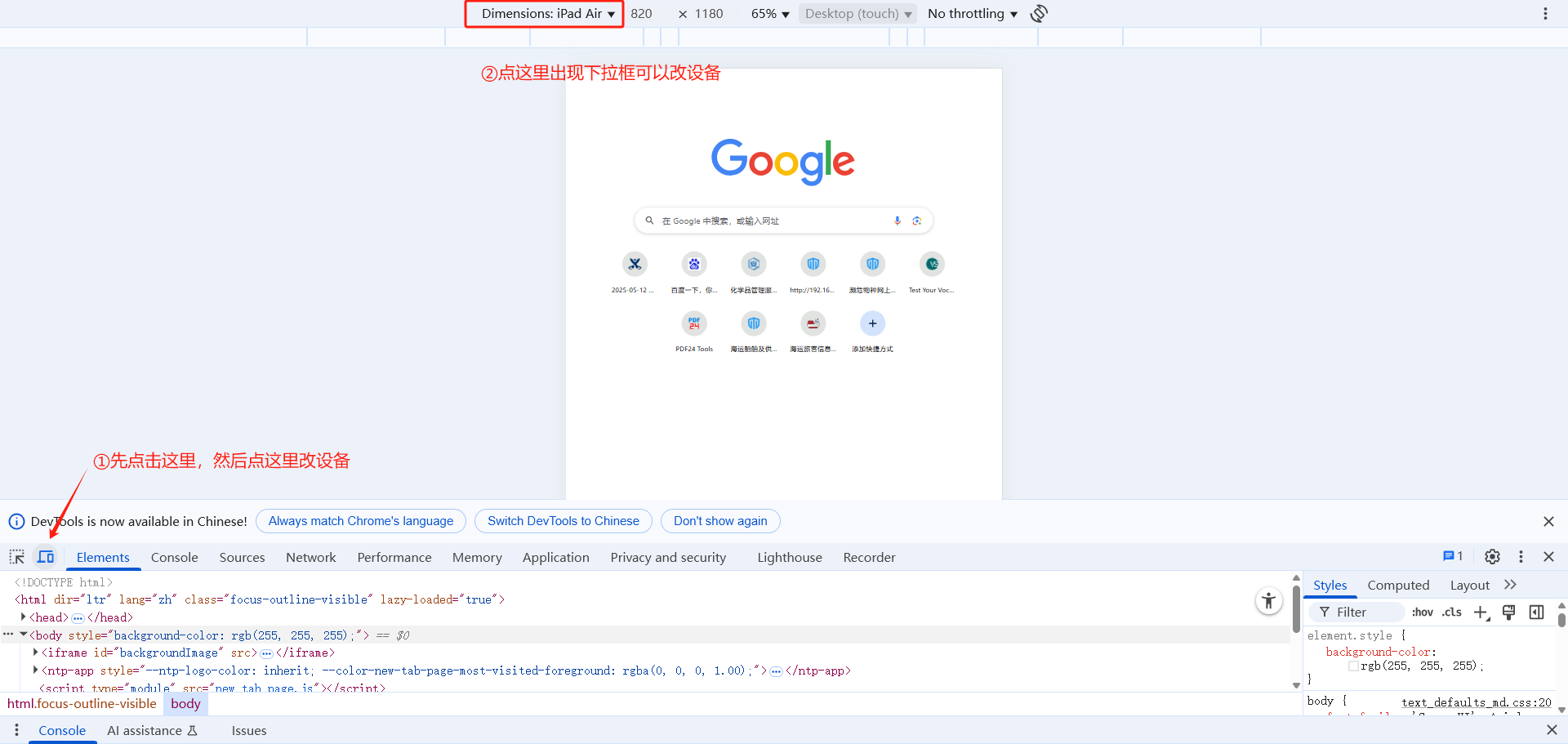Expand the iframe backgroundImage node
This screenshot has height=744, width=1568.
35,652
